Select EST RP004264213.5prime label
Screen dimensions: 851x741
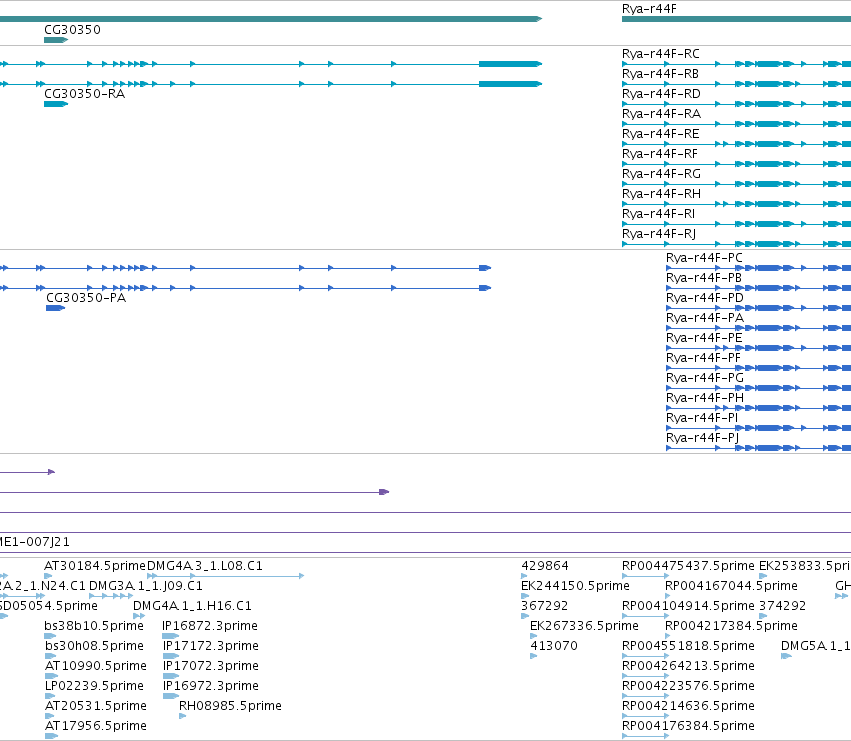pyautogui.click(x=688, y=666)
